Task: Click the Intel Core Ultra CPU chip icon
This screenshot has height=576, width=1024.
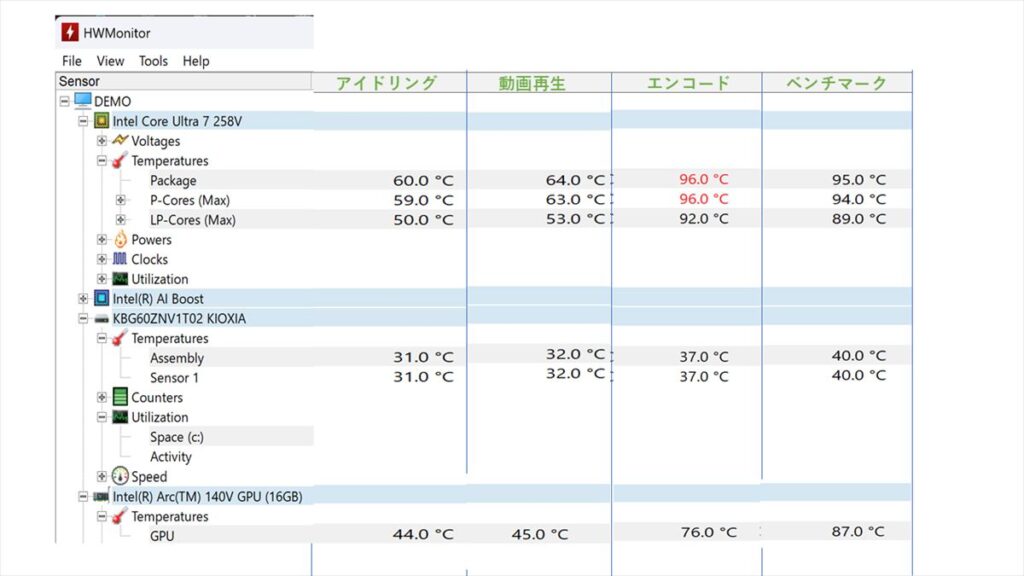Action: 101,120
